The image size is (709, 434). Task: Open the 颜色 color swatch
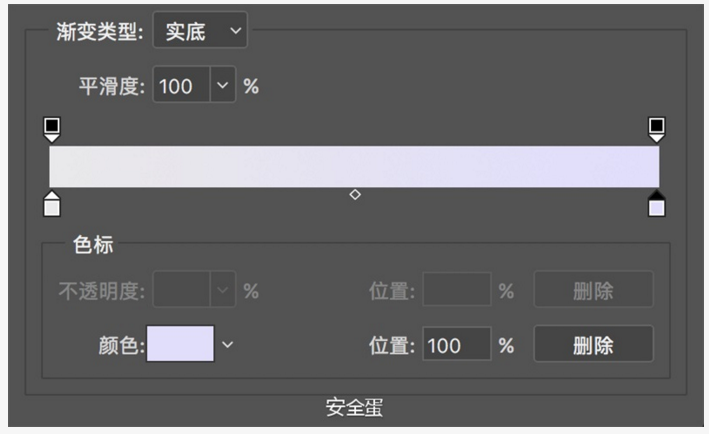[180, 345]
